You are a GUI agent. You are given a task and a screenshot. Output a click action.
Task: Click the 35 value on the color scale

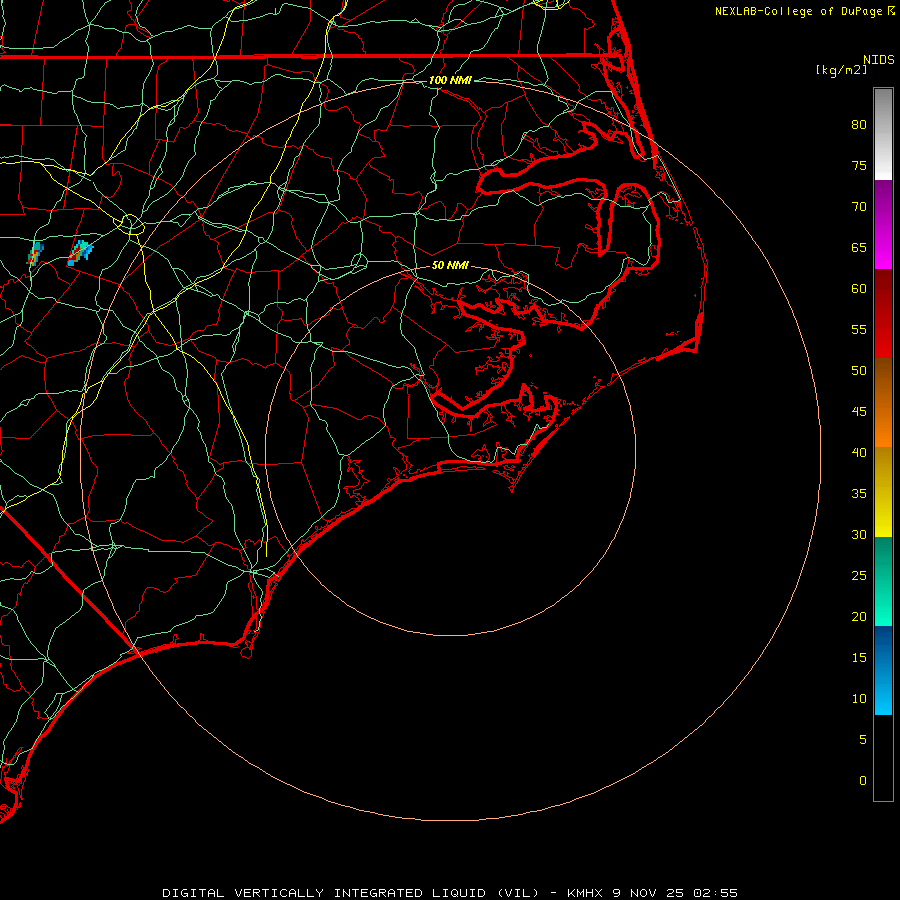coord(859,494)
